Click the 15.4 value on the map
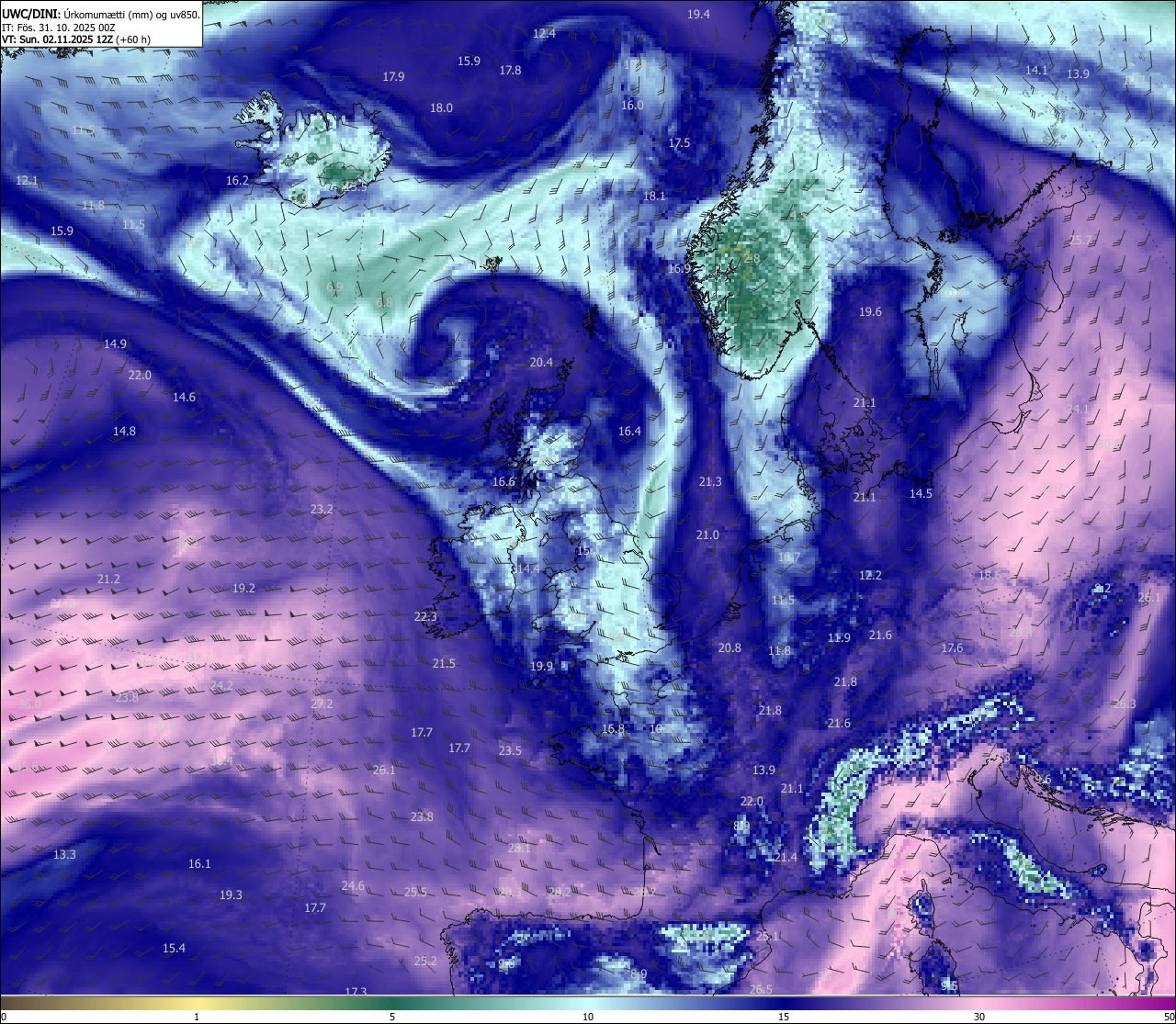Screen dimensions: 1176x1024 pyautogui.click(x=174, y=948)
